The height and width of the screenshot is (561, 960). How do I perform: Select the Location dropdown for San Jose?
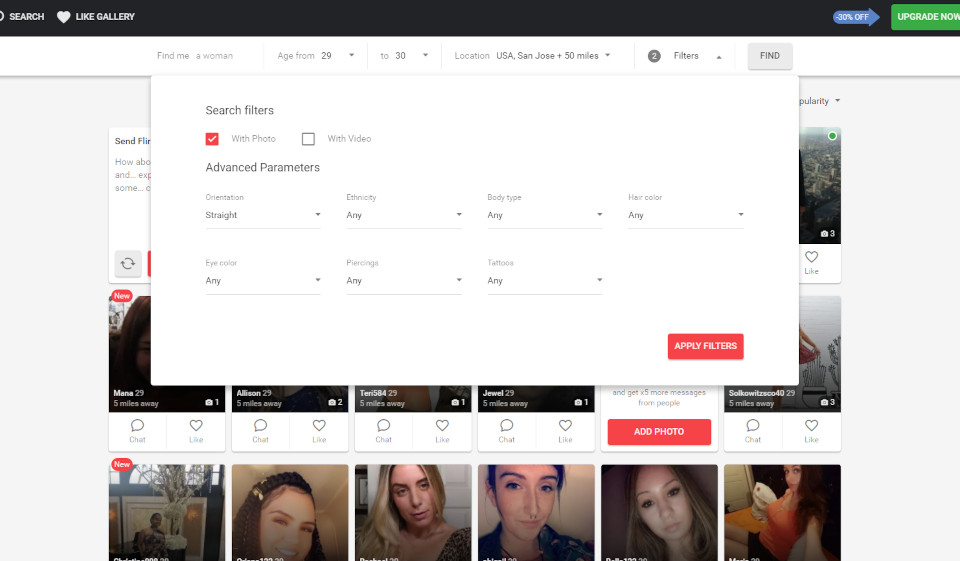click(553, 56)
